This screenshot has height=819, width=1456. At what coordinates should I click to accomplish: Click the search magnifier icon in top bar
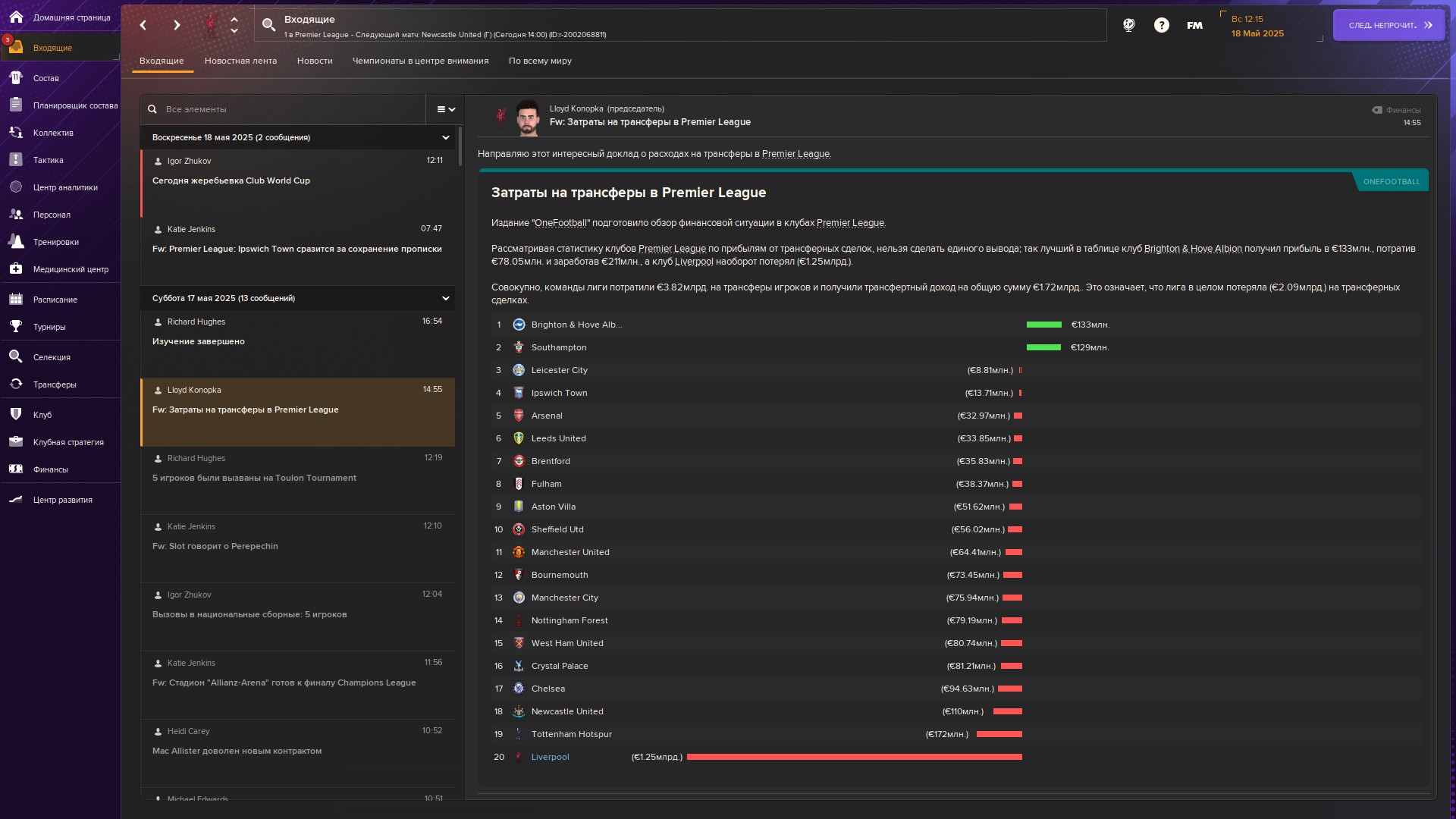(x=268, y=25)
